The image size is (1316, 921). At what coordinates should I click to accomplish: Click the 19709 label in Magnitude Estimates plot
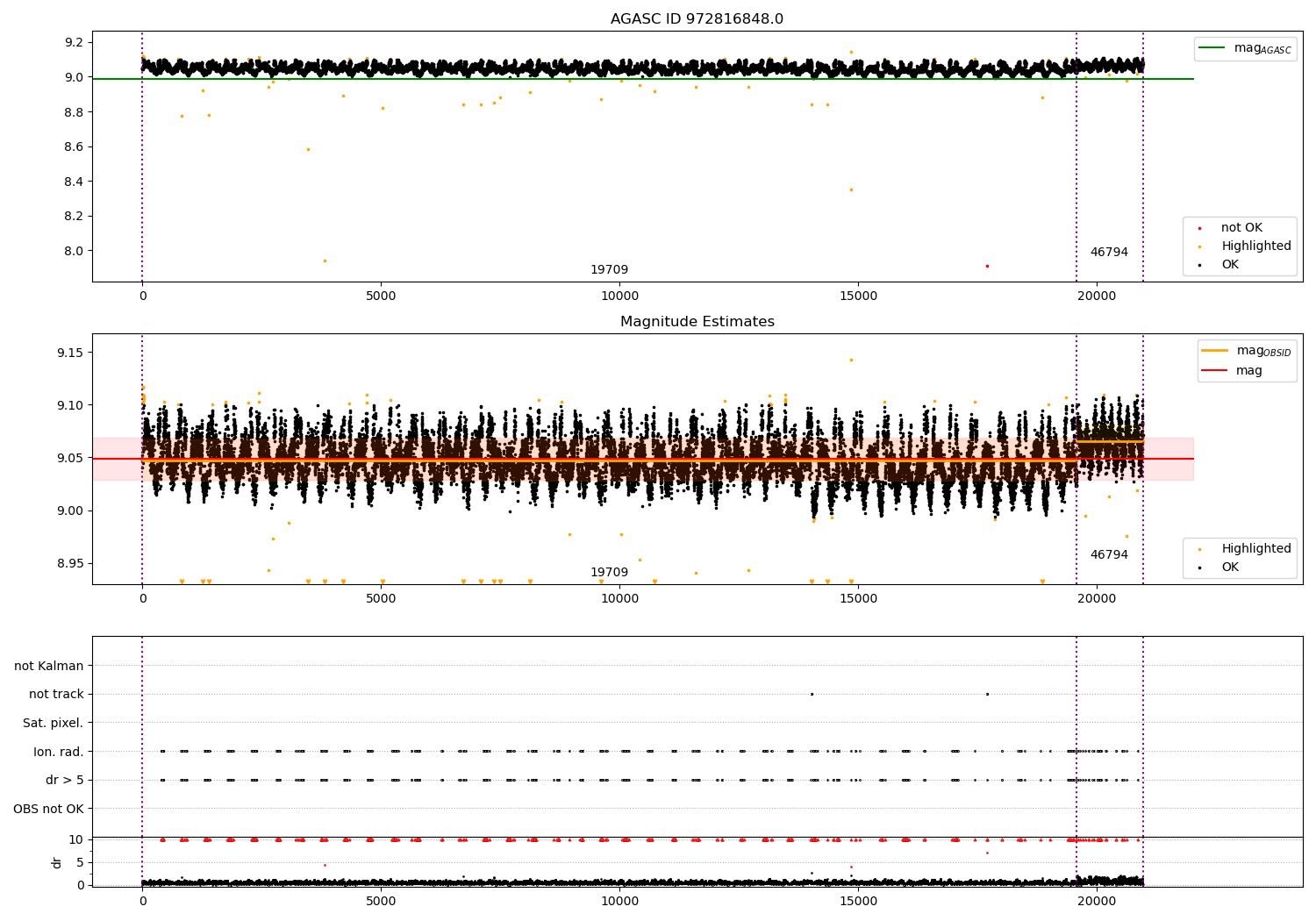click(x=609, y=573)
